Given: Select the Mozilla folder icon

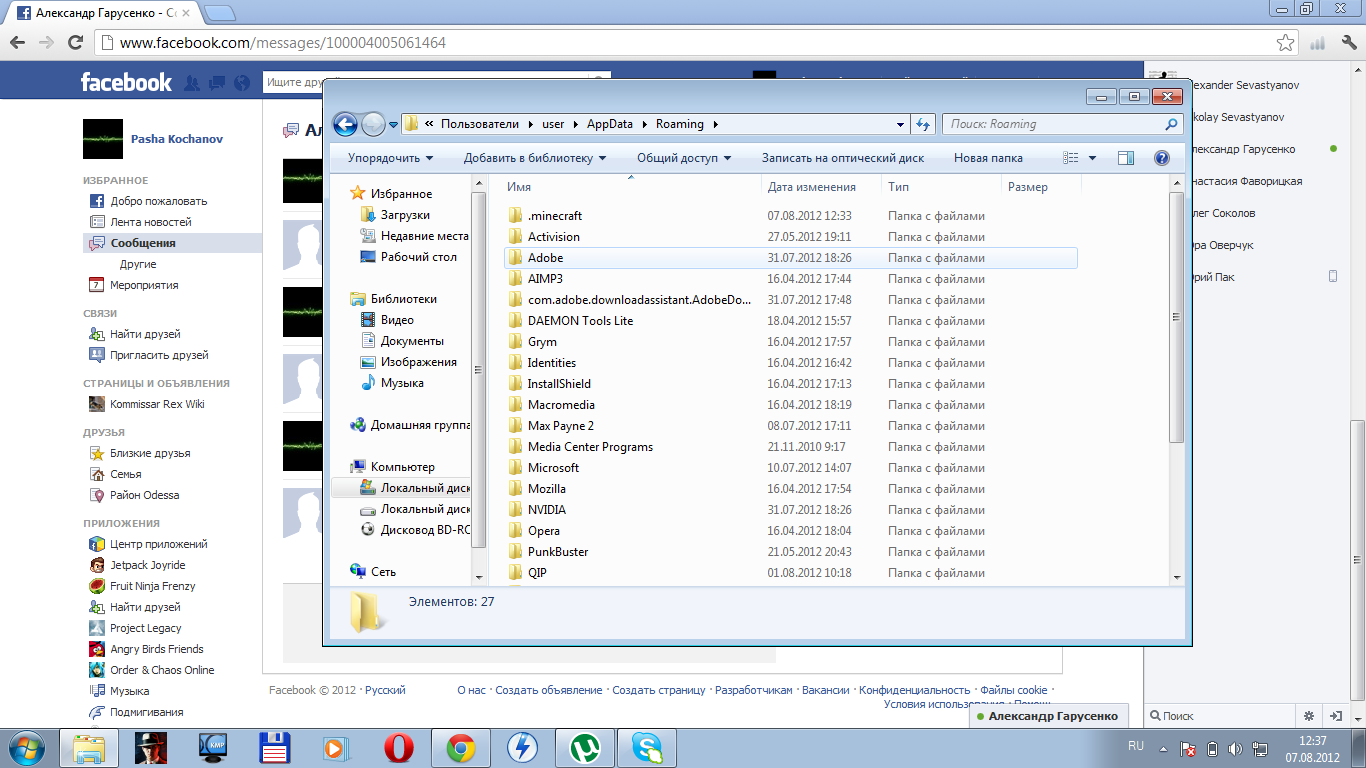Looking at the screenshot, I should pyautogui.click(x=516, y=489).
